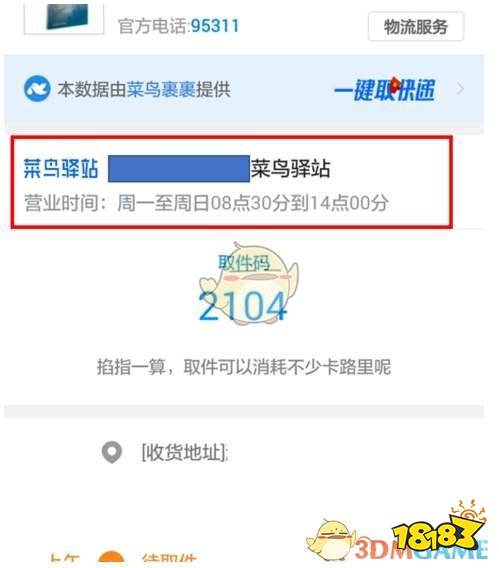The image size is (499, 568).
Task: Click the chick mascot behind pickup code
Action: (x=250, y=283)
